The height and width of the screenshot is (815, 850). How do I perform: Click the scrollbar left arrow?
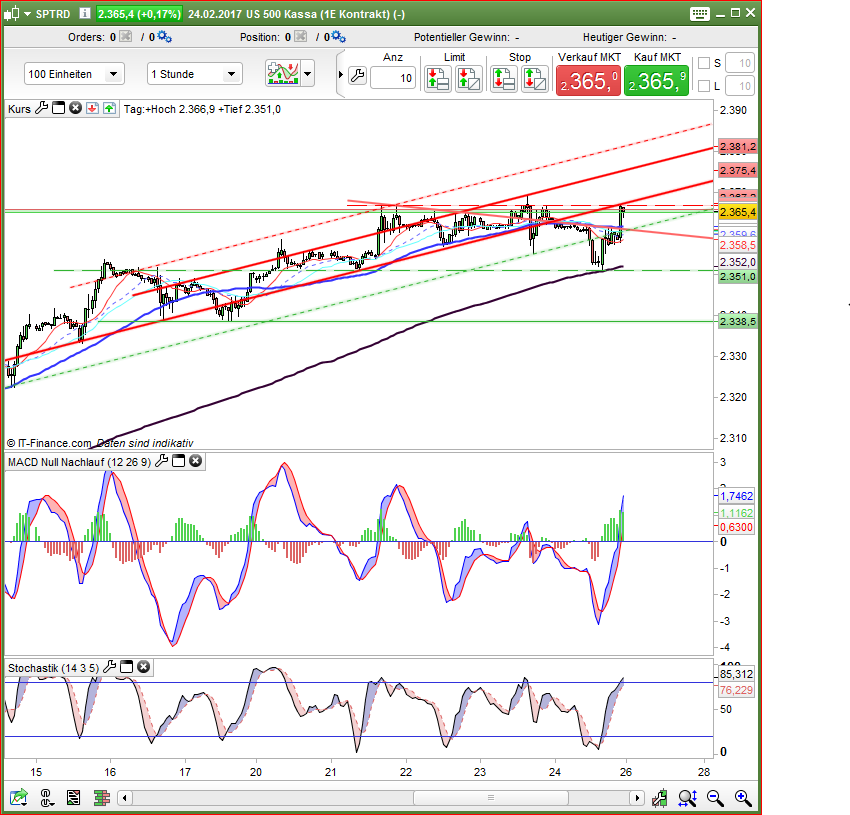point(125,798)
